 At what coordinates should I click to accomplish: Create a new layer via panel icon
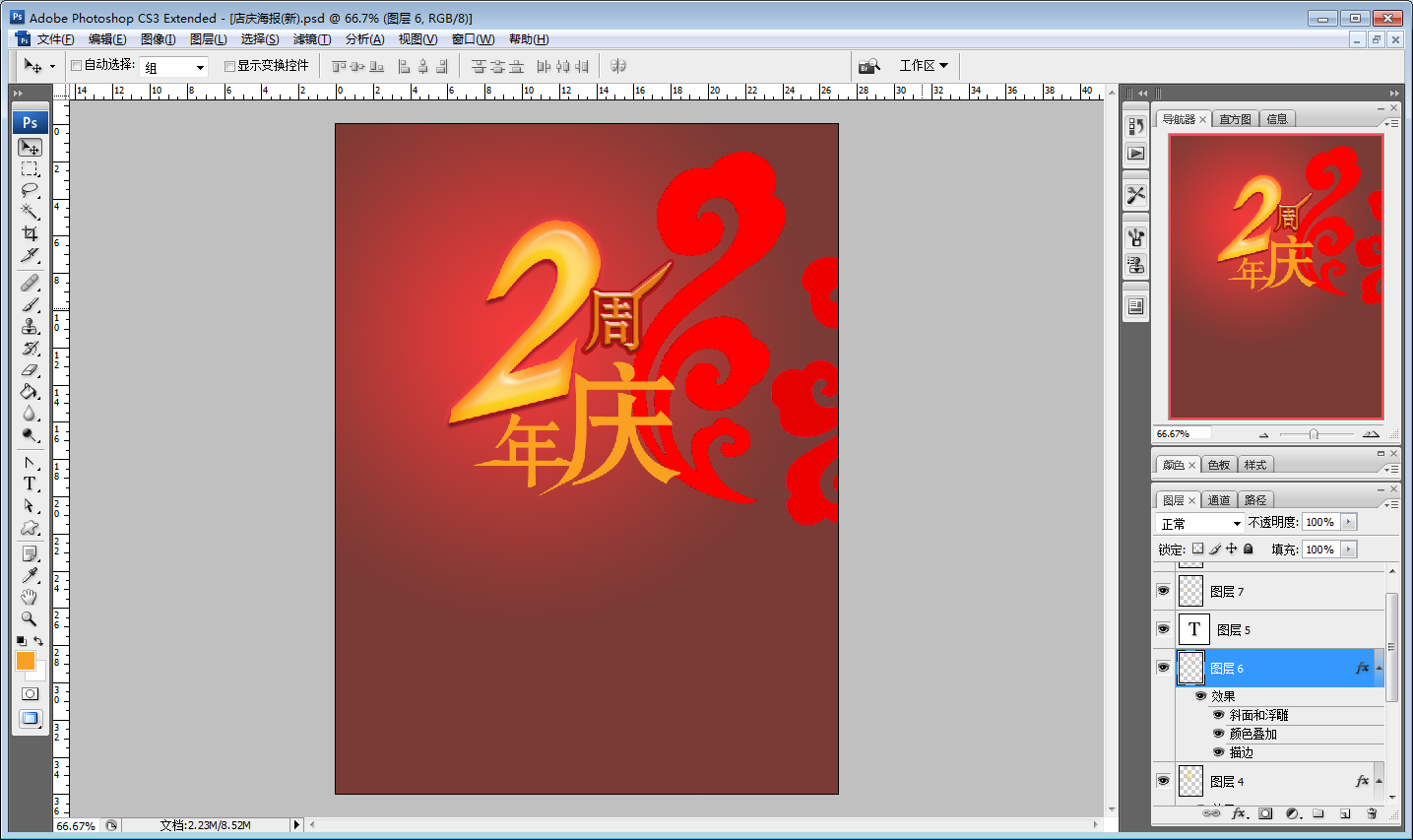(1345, 813)
